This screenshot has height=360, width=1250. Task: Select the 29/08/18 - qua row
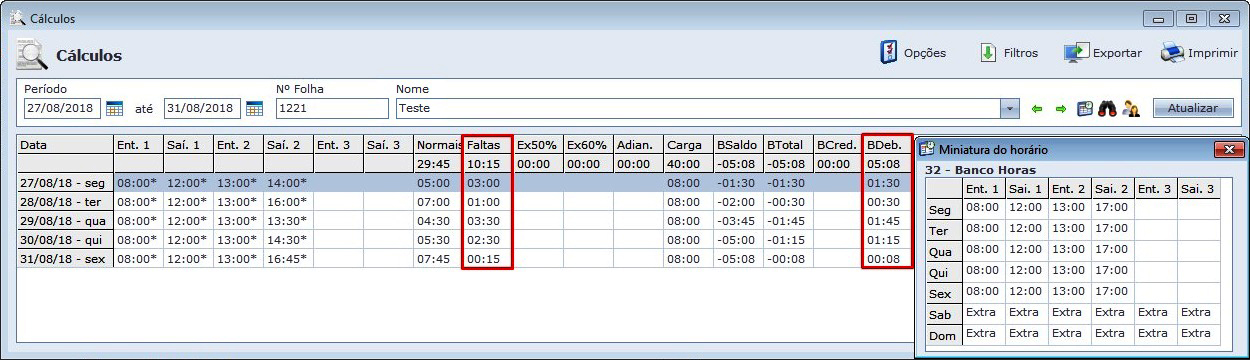pyautogui.click(x=464, y=221)
